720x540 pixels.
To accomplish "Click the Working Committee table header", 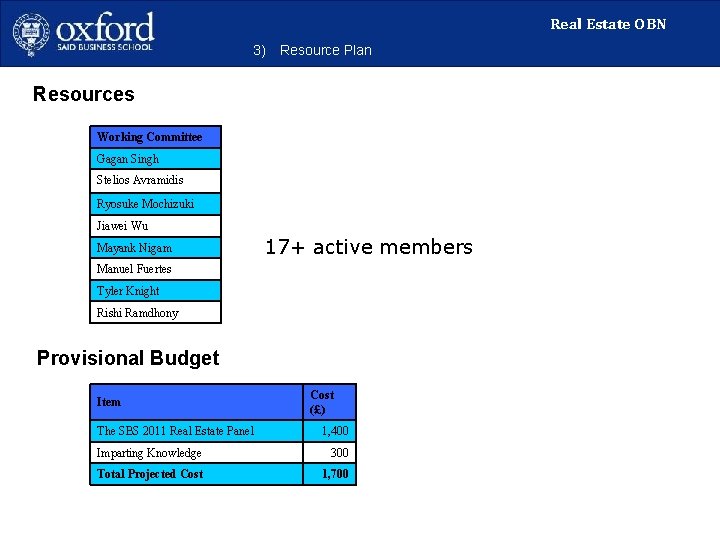I will [156, 137].
